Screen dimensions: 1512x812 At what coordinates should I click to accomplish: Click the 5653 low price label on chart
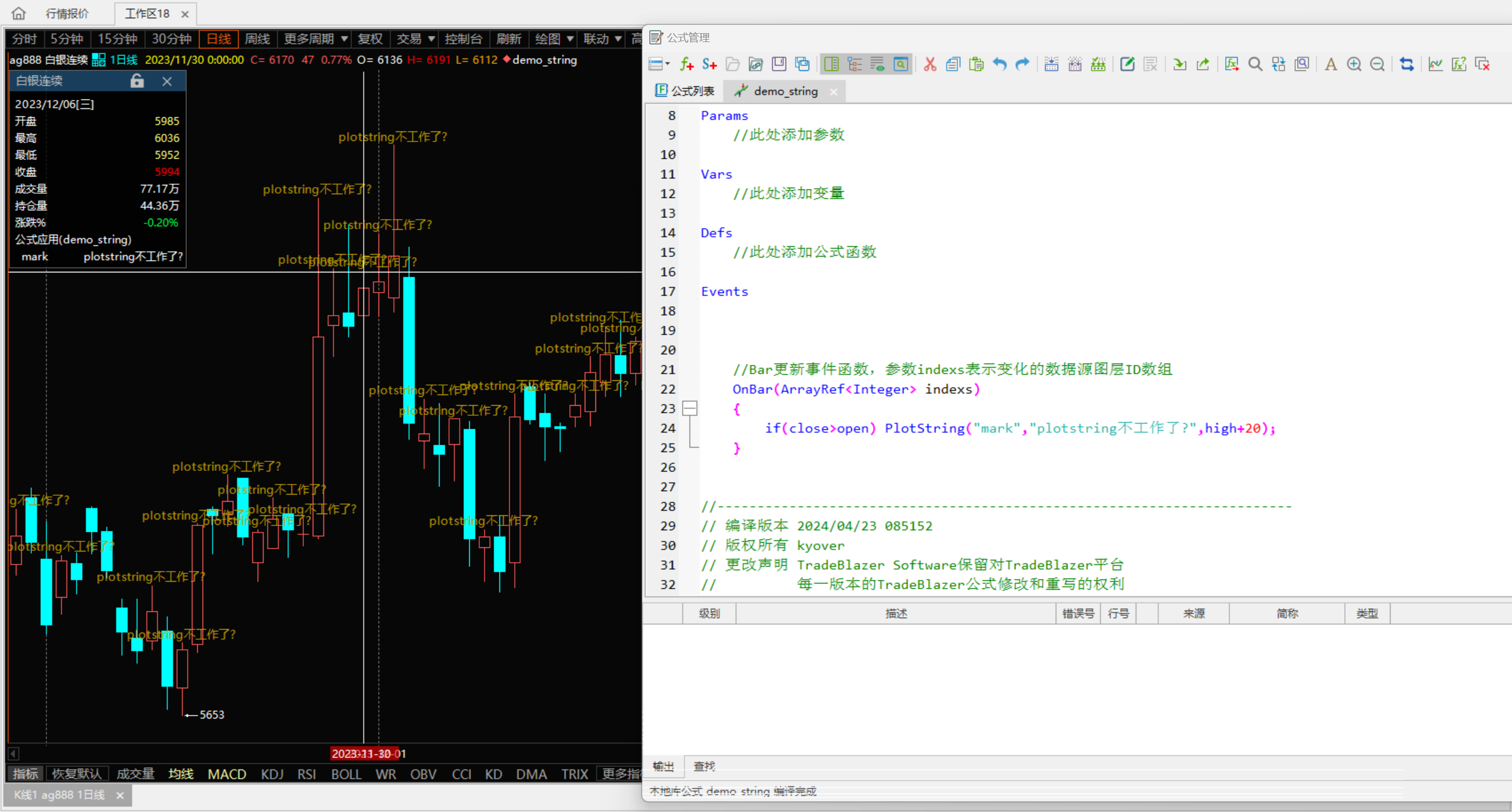[x=212, y=714]
